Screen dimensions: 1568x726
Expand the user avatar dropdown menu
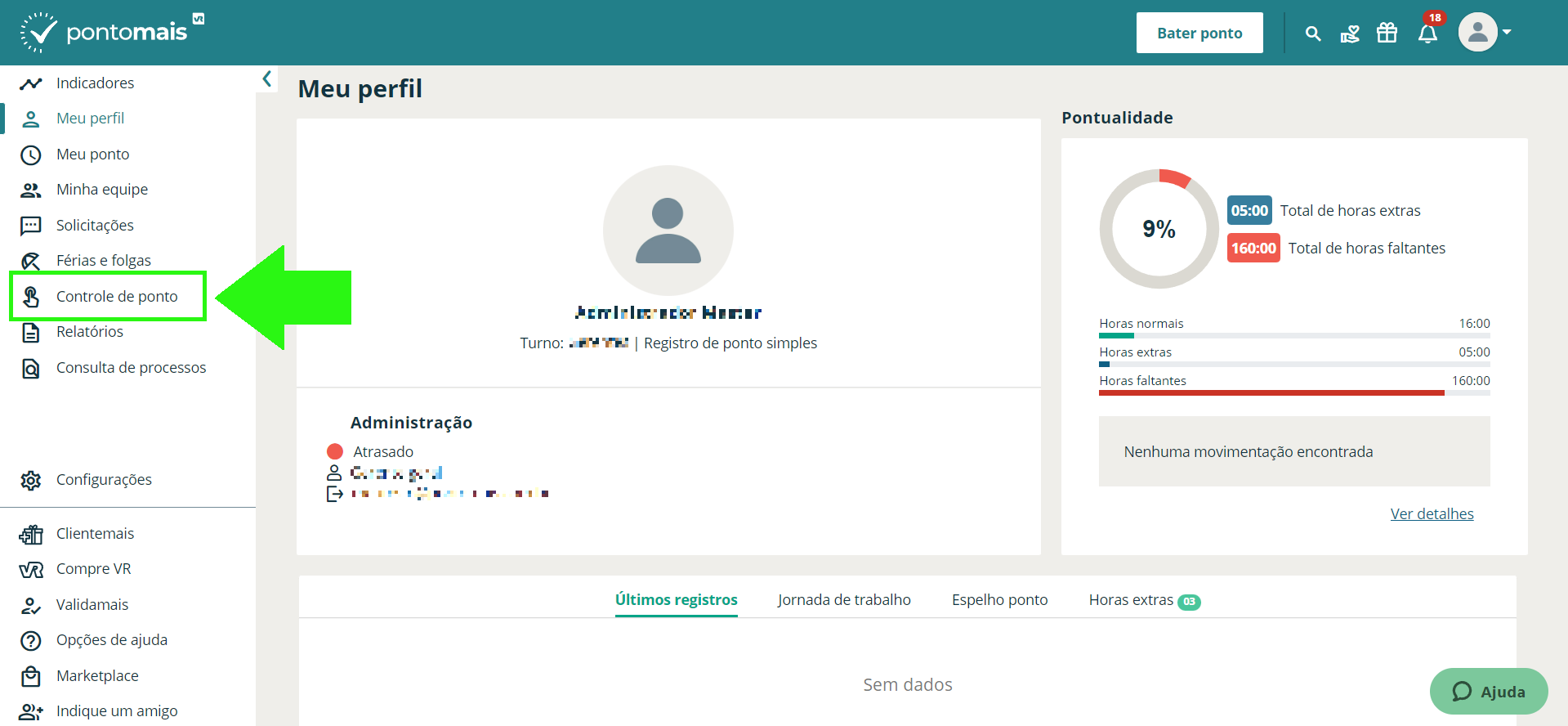click(1485, 33)
